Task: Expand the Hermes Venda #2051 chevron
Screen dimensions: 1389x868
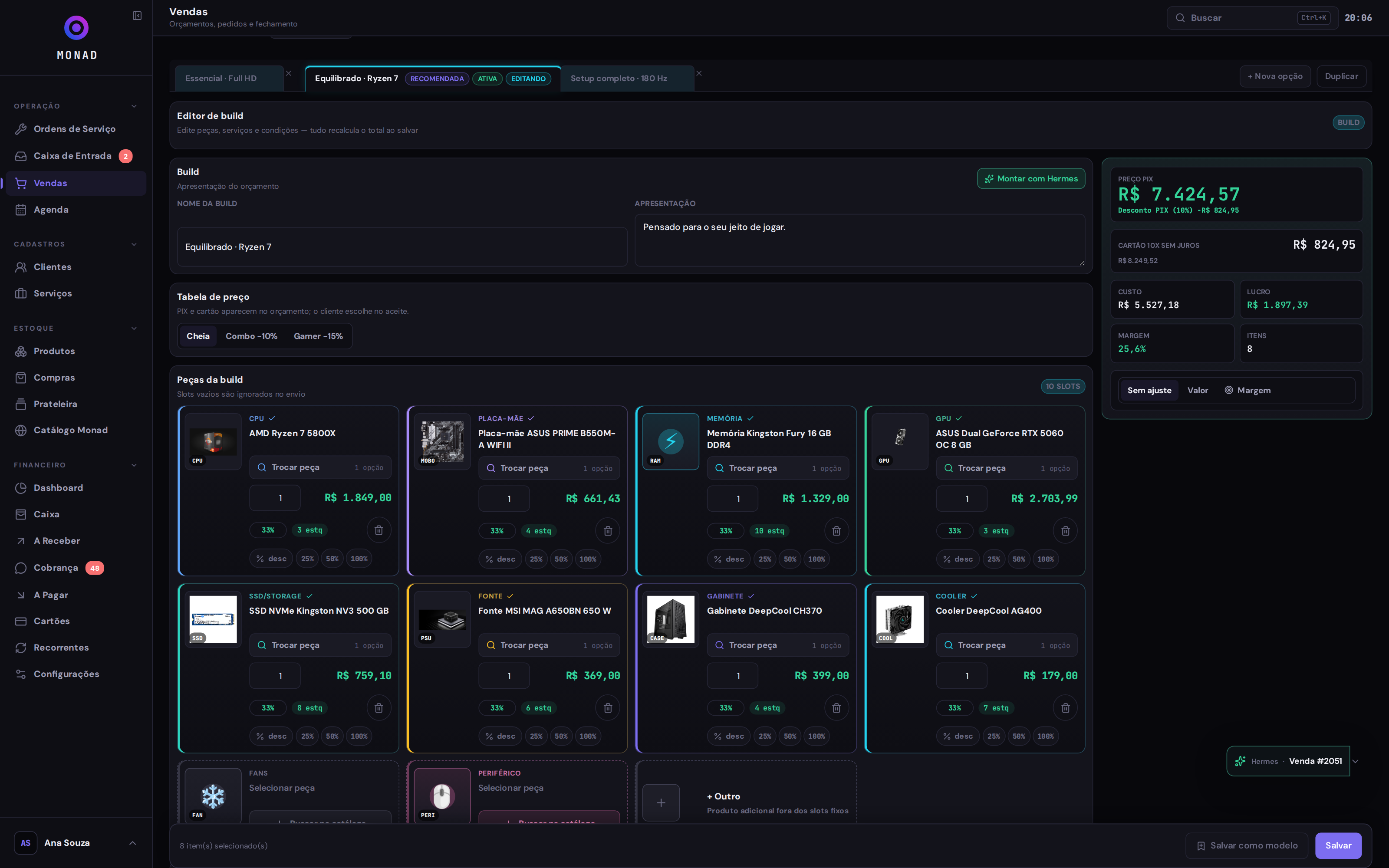Action: pos(1356,761)
